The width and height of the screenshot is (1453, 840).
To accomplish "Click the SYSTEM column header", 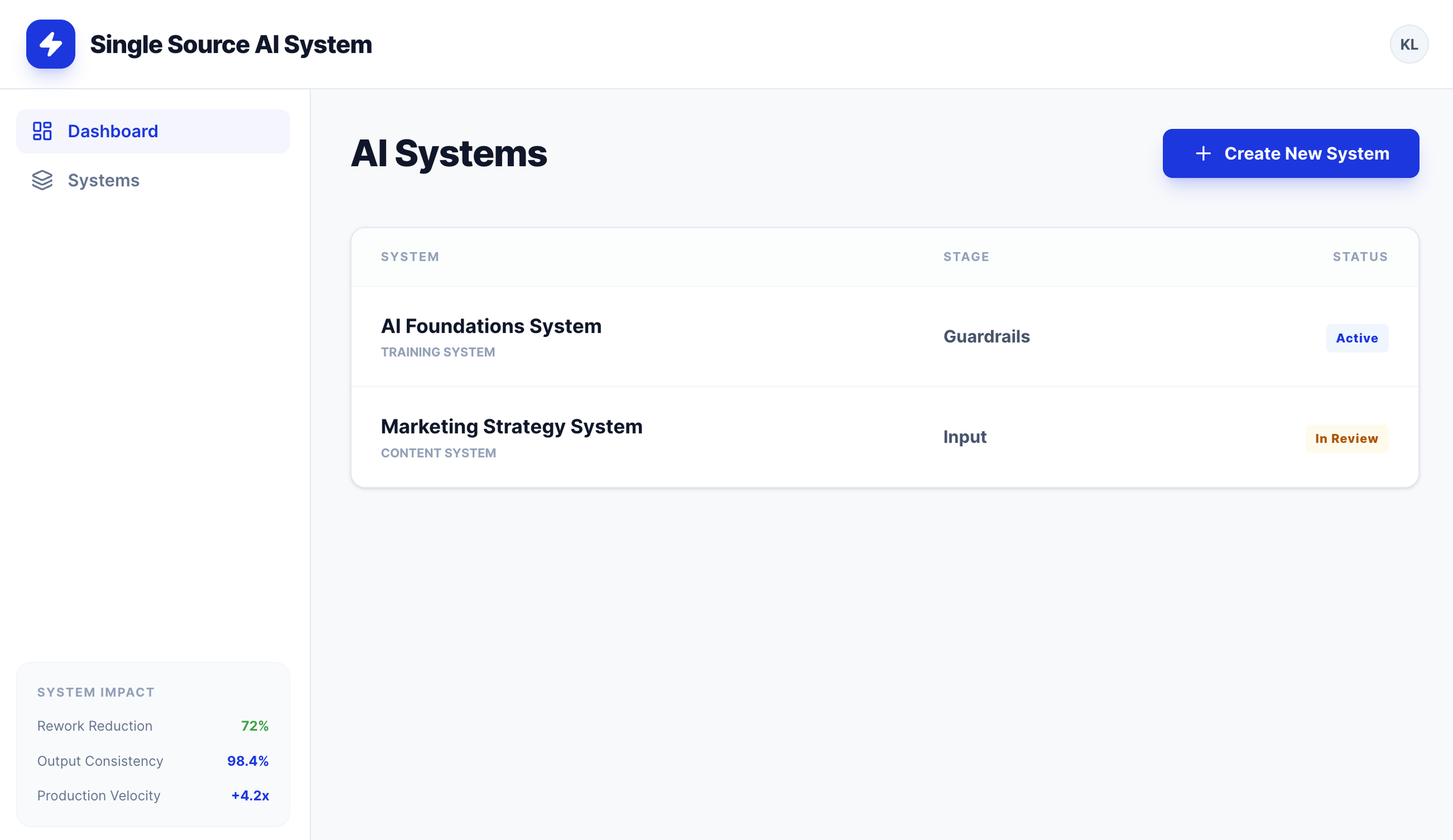I will (410, 257).
